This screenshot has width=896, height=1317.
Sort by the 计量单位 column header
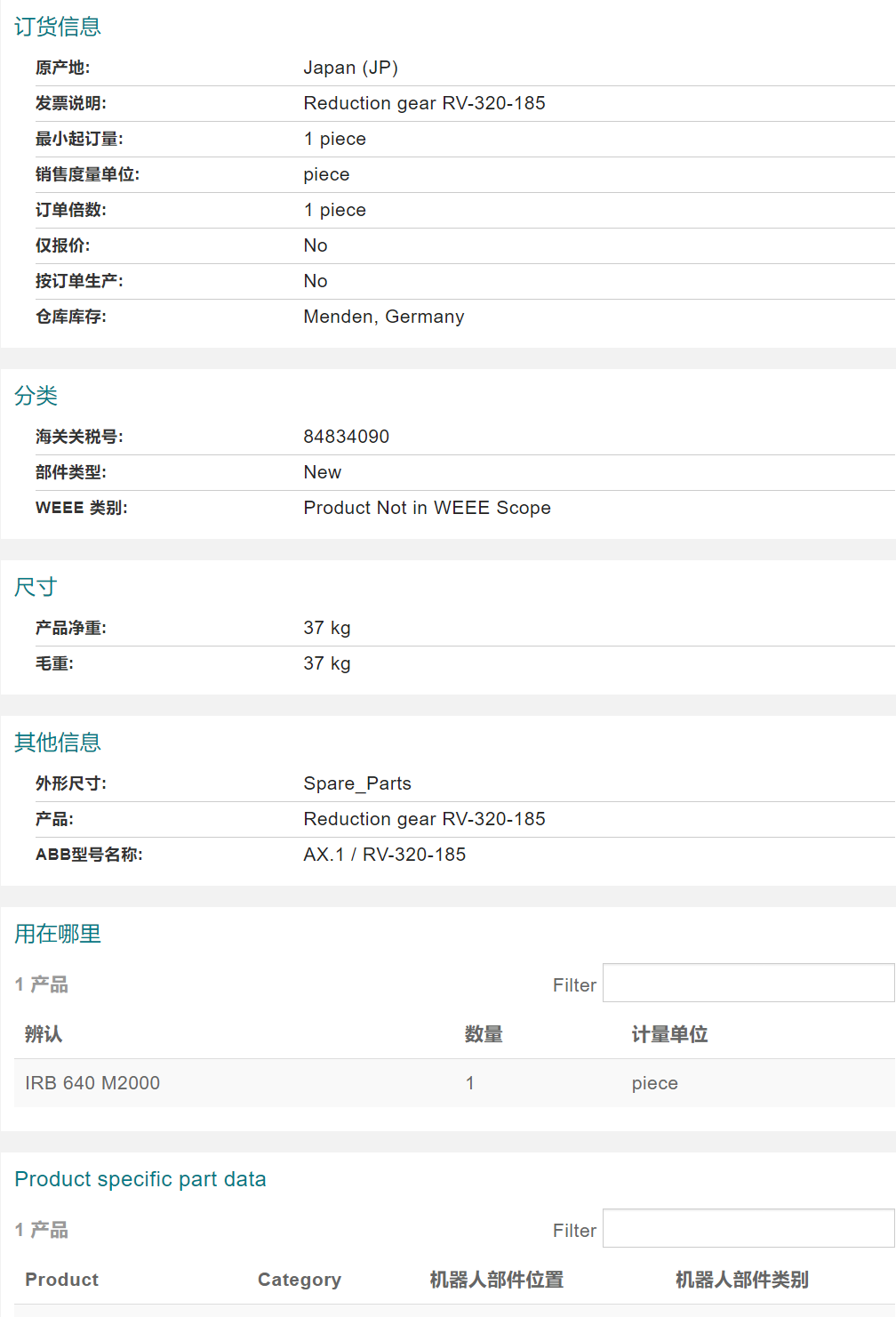(669, 1034)
